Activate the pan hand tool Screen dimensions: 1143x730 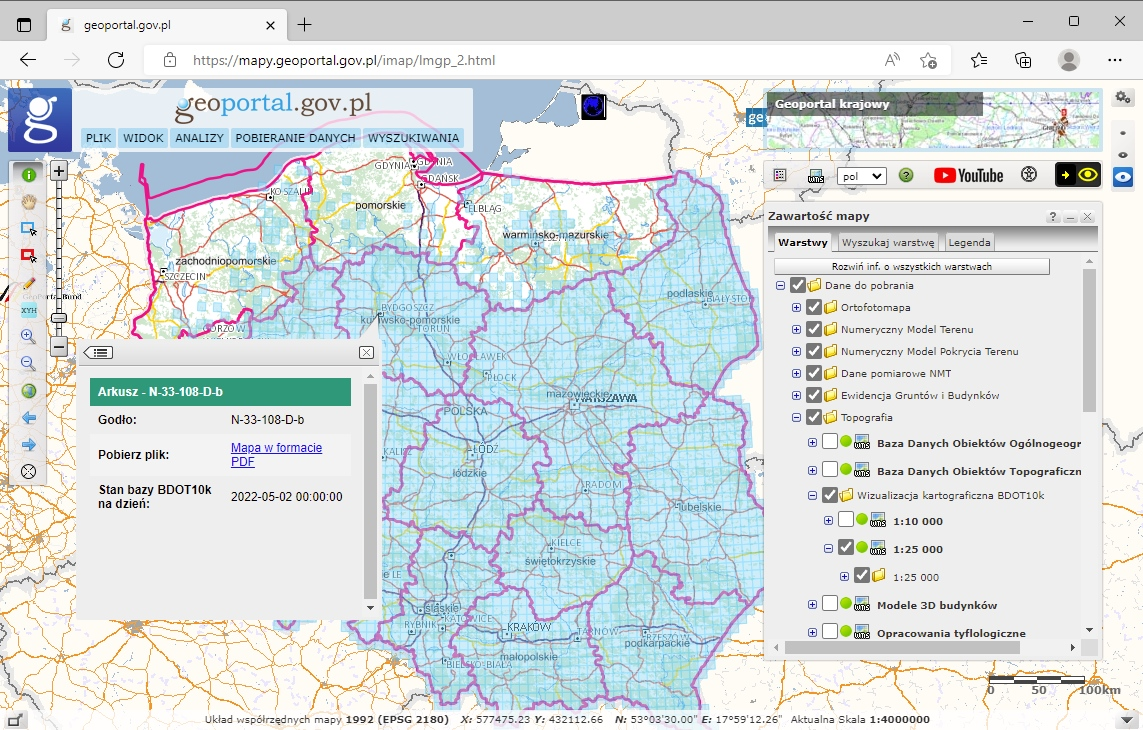(28, 200)
